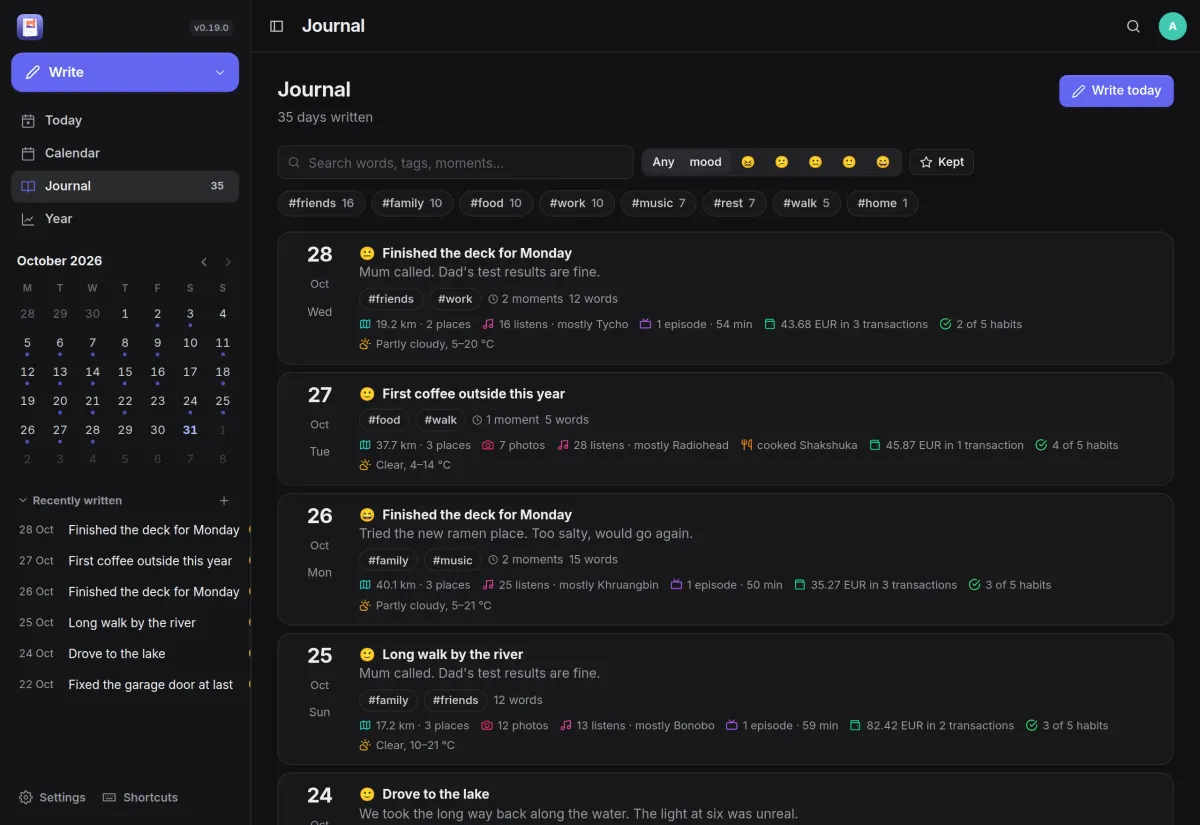
Task: Expand the Write button dropdown chevron
Action: (220, 72)
